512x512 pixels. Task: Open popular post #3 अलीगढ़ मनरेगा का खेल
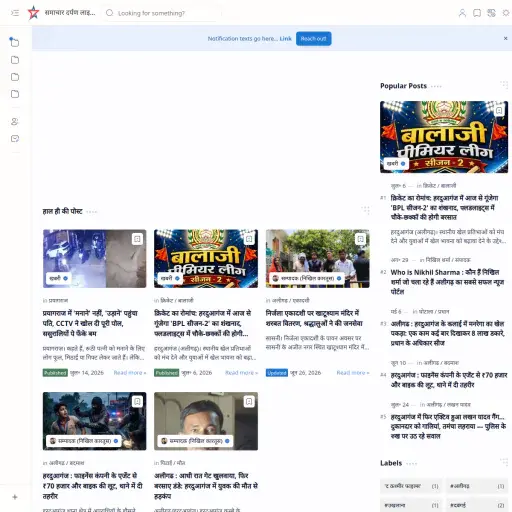(x=447, y=333)
